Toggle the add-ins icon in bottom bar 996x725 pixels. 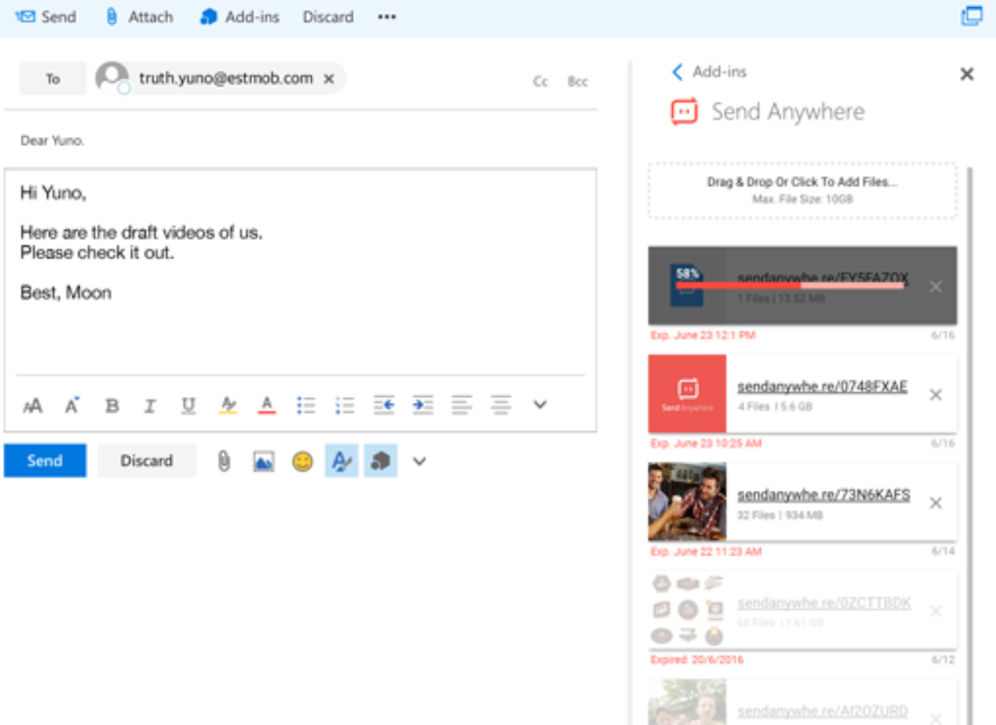coord(380,461)
